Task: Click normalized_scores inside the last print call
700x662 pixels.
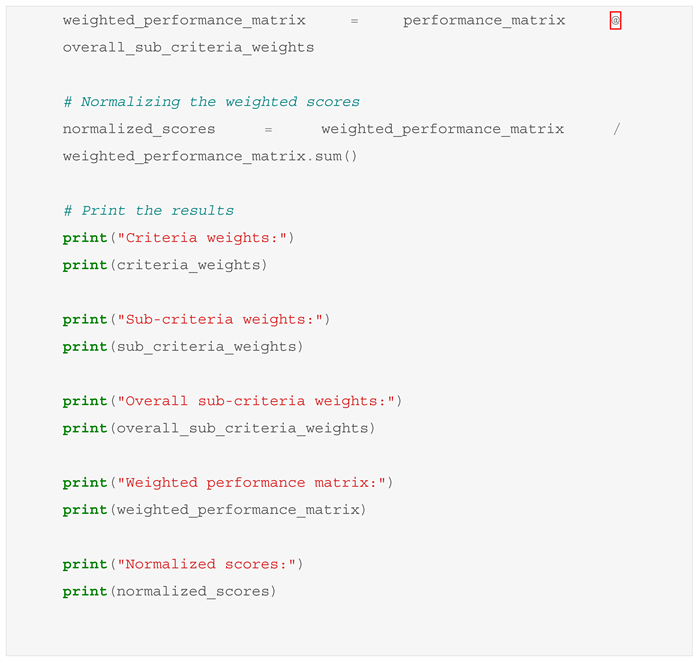Action: [x=193, y=592]
